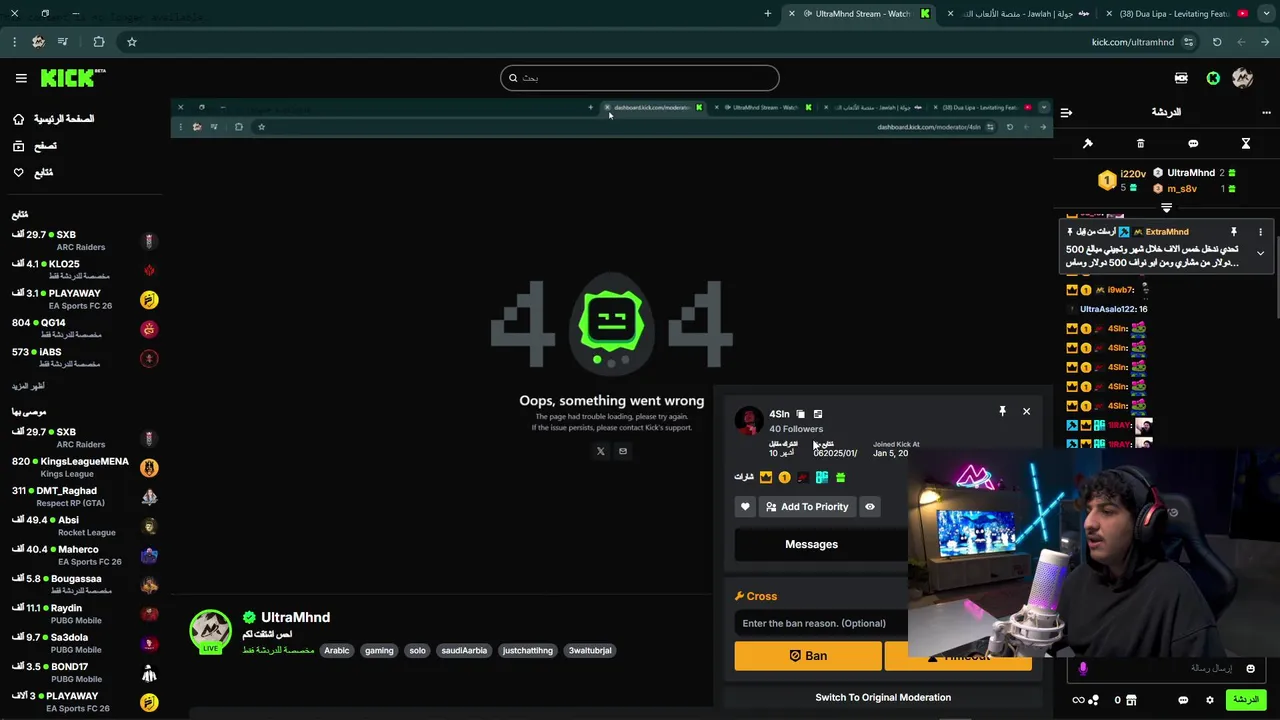1280x720 pixels.
Task: Click the Arabic tag
Action: [337, 650]
